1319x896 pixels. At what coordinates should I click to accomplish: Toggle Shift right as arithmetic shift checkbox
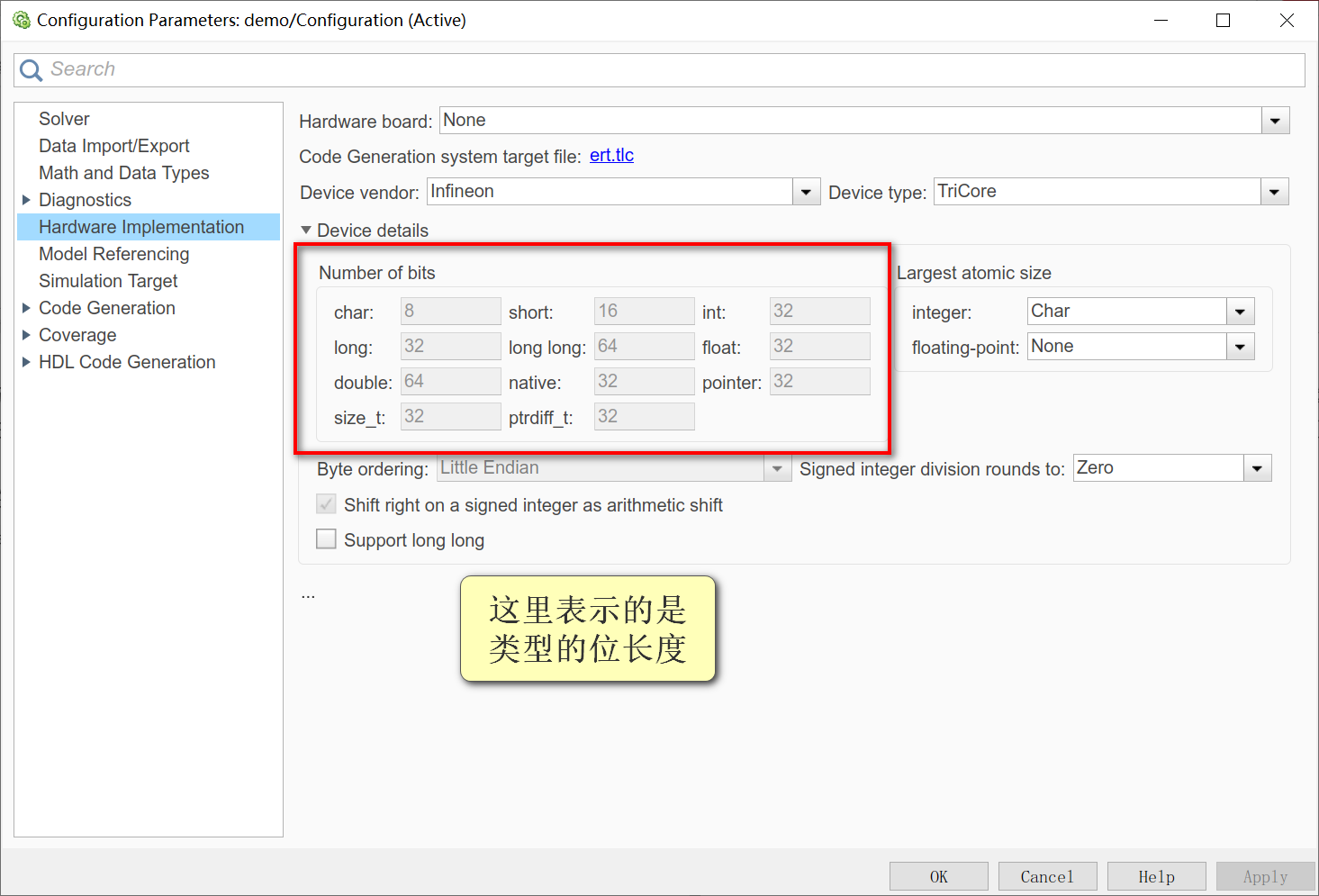pyautogui.click(x=326, y=504)
